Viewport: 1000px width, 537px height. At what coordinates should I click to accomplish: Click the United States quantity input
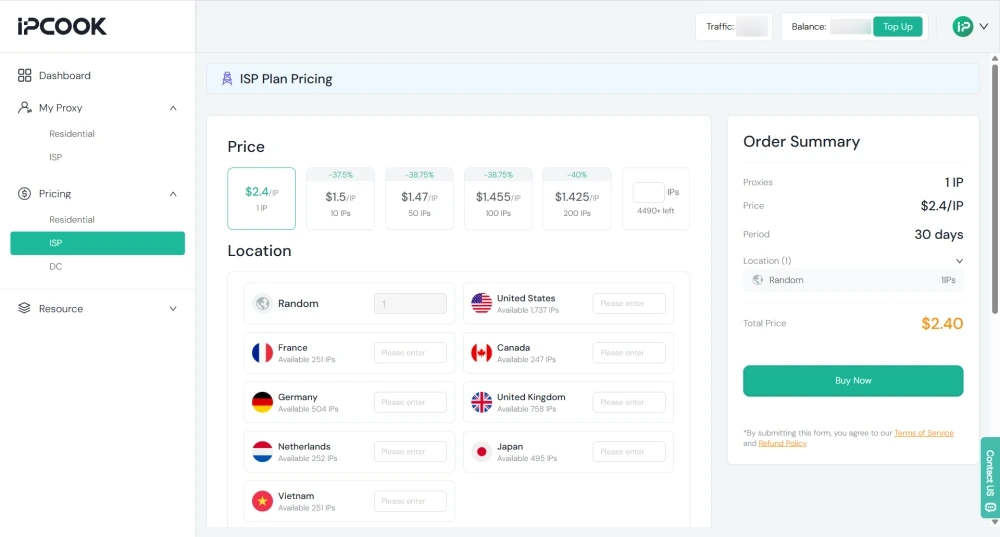[x=629, y=304]
